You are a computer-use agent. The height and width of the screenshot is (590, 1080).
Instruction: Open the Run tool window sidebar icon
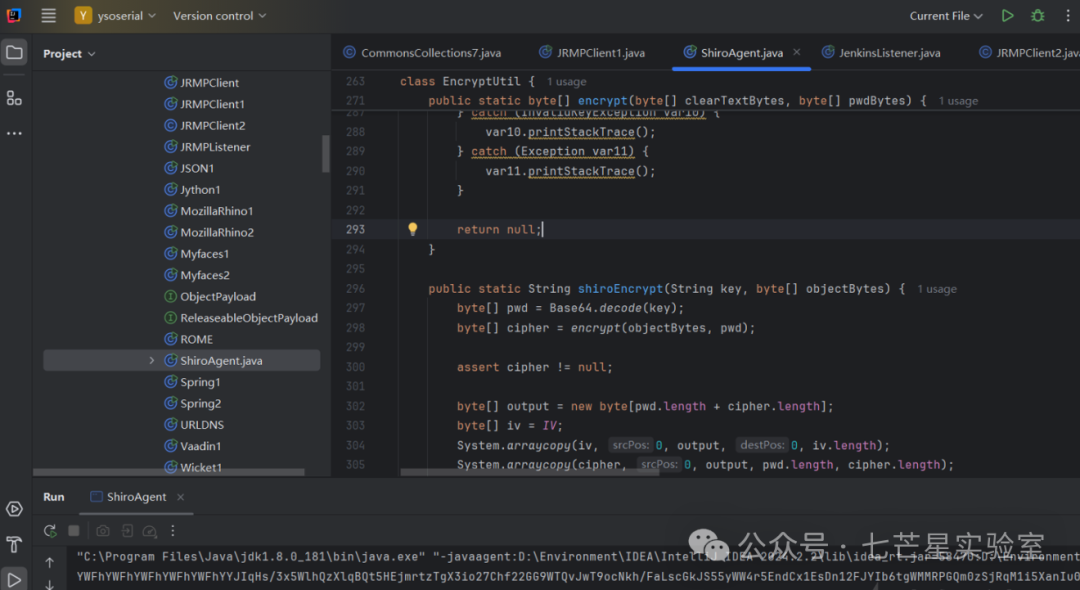tap(14, 578)
